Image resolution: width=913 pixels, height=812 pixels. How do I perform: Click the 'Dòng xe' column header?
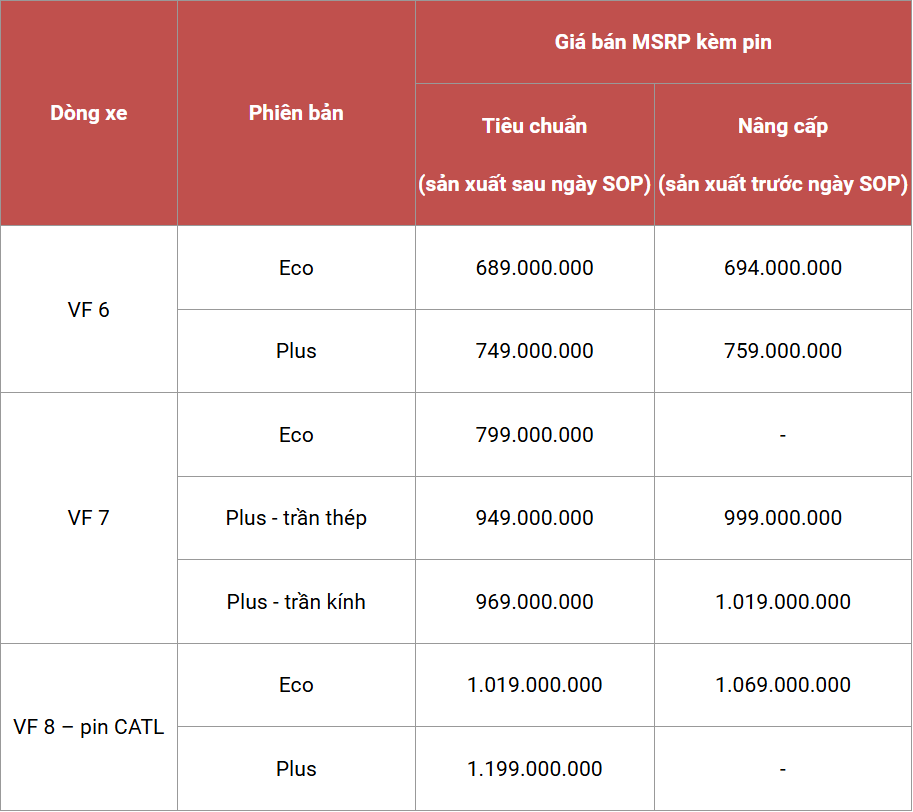pos(89,113)
